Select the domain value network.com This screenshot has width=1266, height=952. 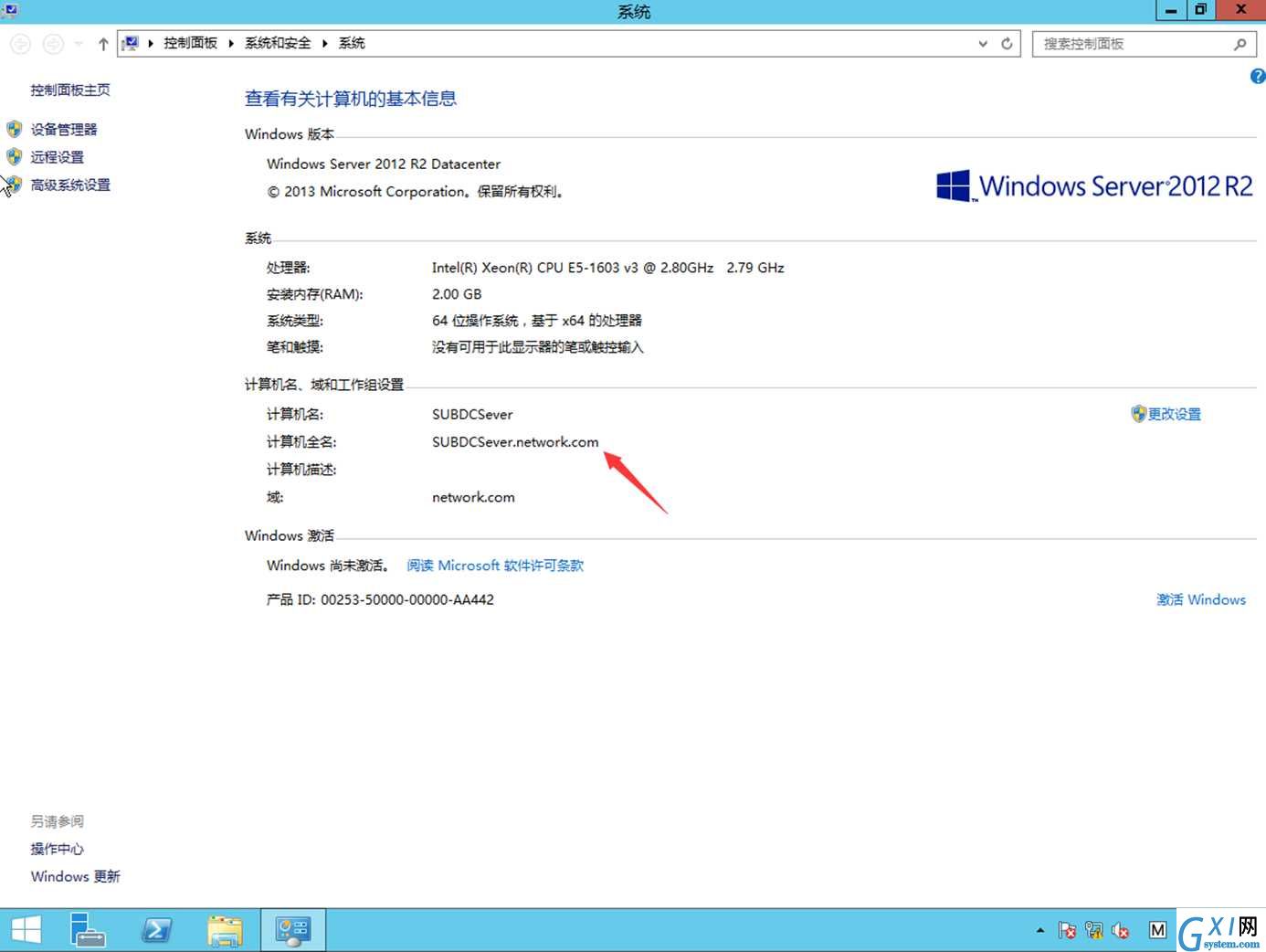[x=473, y=497]
